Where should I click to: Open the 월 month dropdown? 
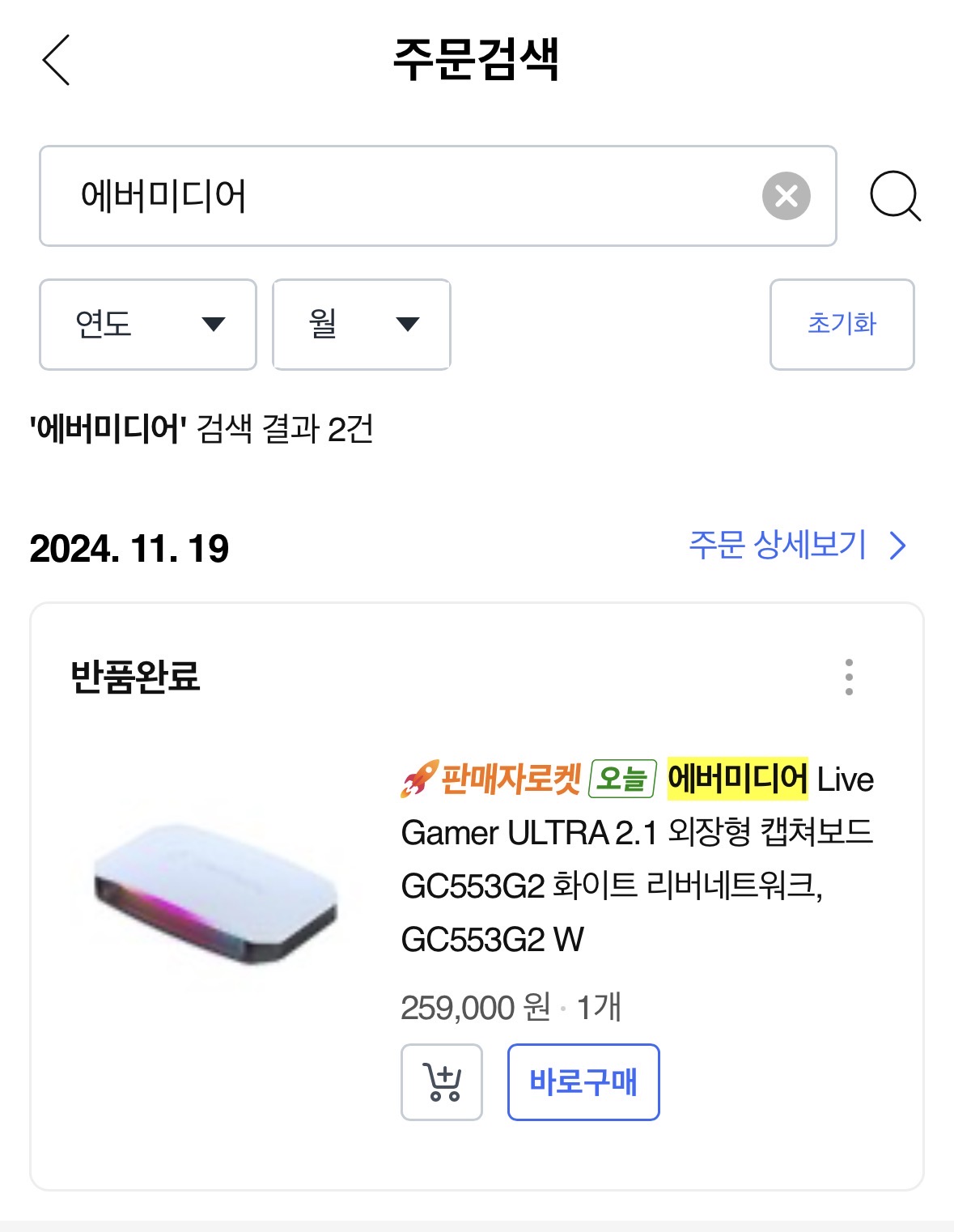tap(361, 325)
